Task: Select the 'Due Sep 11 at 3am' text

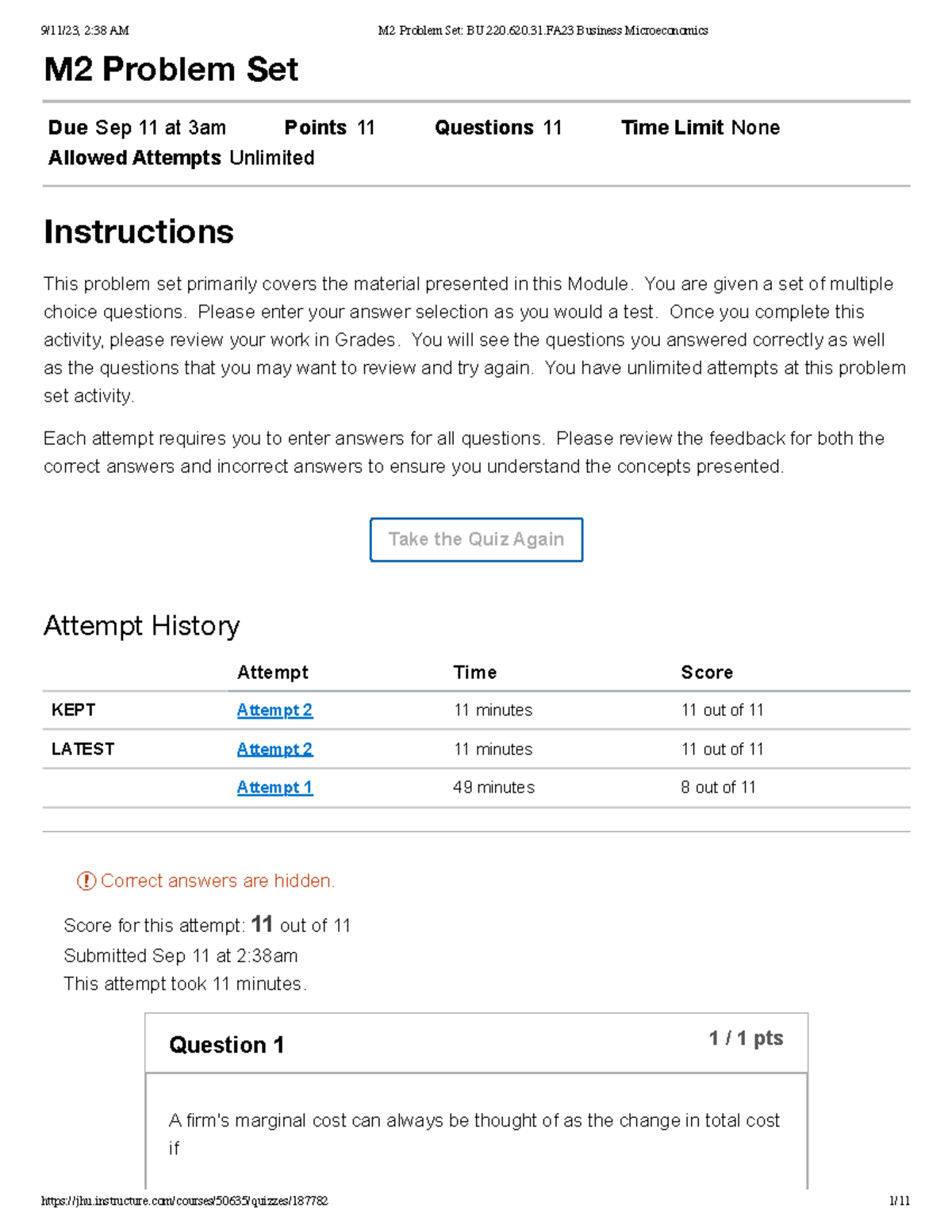Action: [136, 127]
